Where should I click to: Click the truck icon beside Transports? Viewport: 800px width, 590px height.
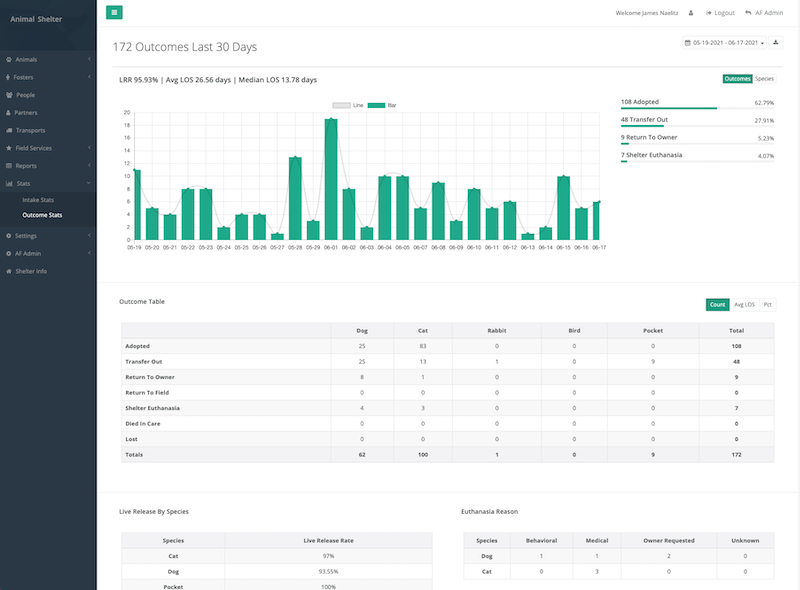(x=8, y=130)
